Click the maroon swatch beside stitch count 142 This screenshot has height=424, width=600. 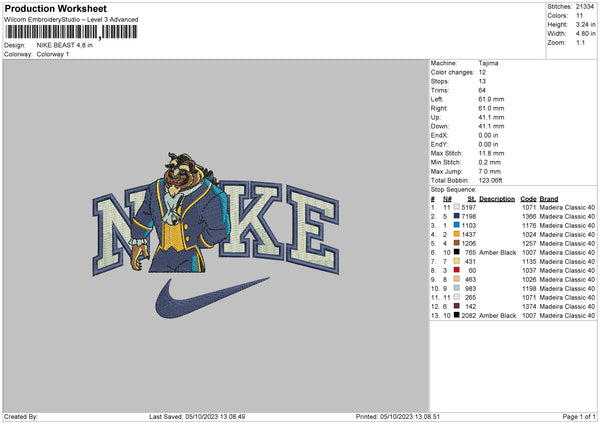(457, 306)
